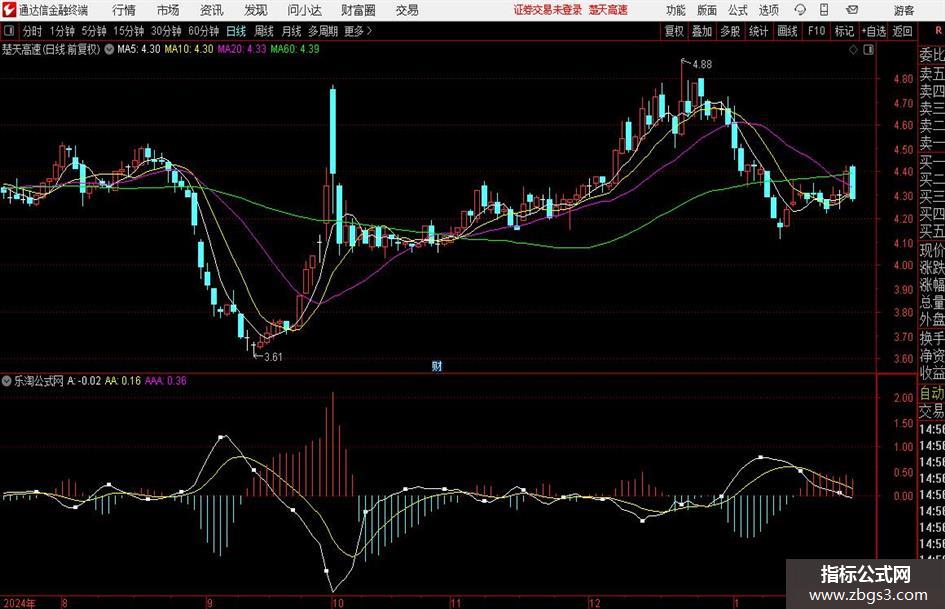The height and width of the screenshot is (609, 945).
Task: Open the mobile phone icon
Action: point(824,10)
